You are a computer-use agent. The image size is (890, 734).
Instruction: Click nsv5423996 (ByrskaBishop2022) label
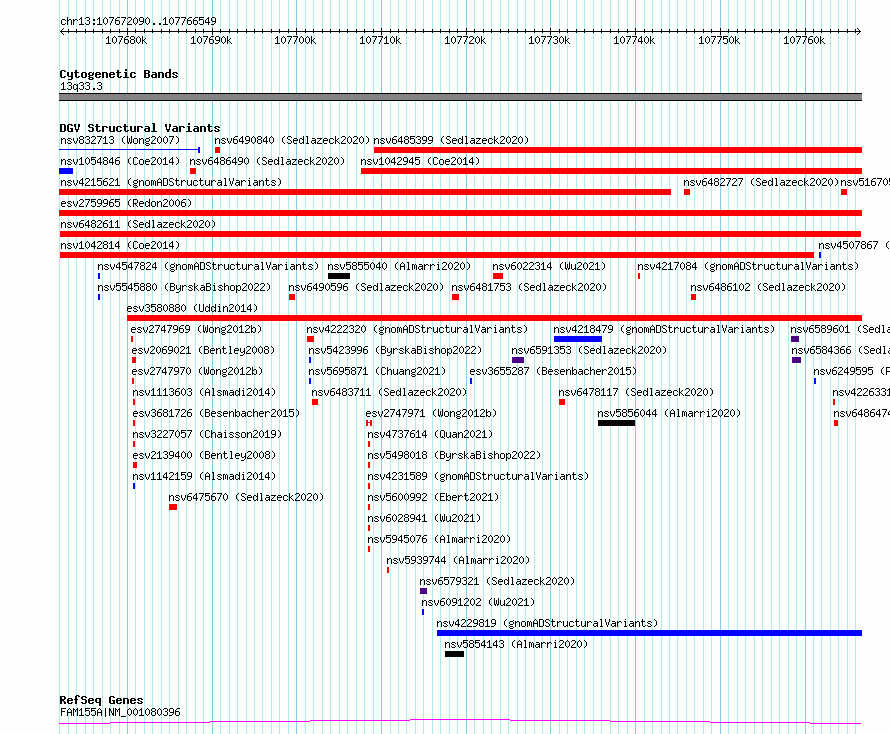click(x=395, y=350)
